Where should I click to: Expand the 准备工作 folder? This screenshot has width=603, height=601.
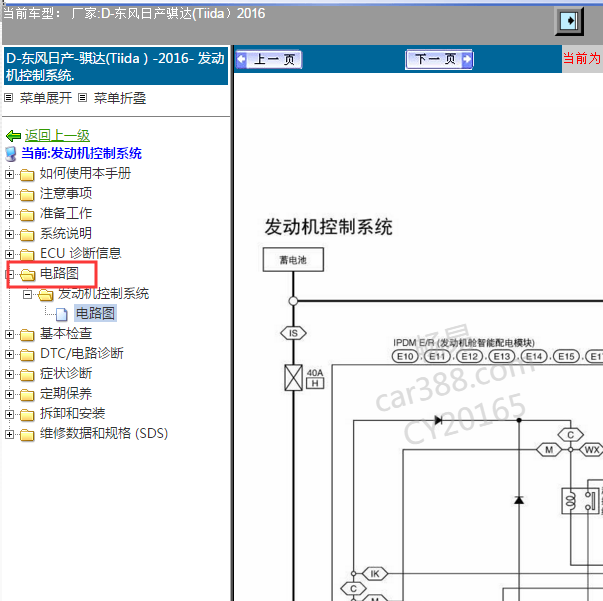pos(10,215)
